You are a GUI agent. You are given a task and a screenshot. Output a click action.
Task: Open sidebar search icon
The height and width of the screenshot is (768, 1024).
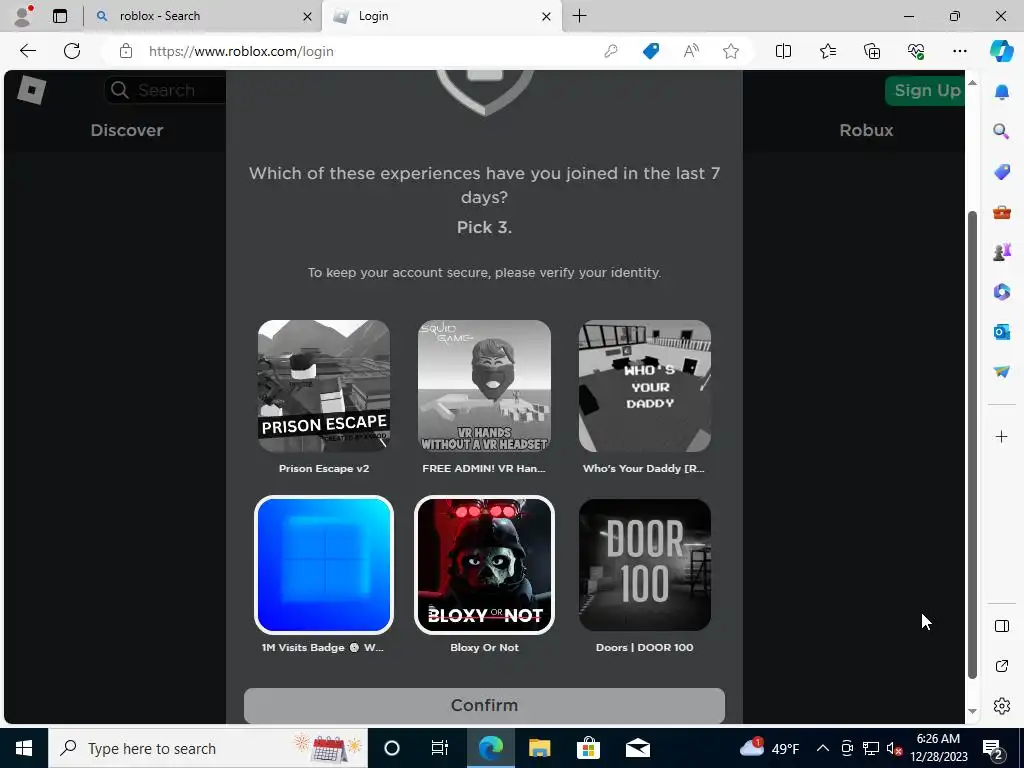pos(1001,131)
